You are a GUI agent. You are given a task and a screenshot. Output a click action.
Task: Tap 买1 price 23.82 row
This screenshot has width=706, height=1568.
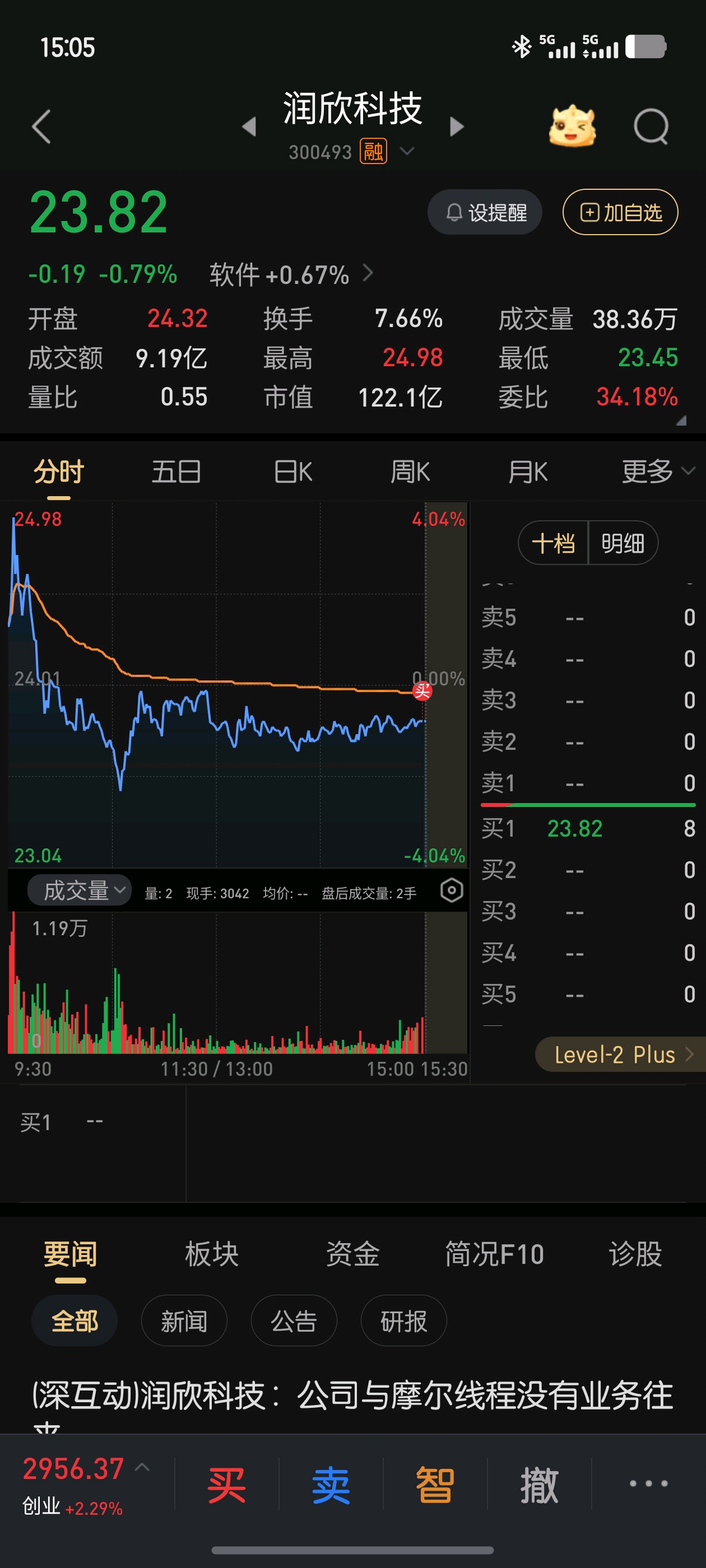[588, 828]
